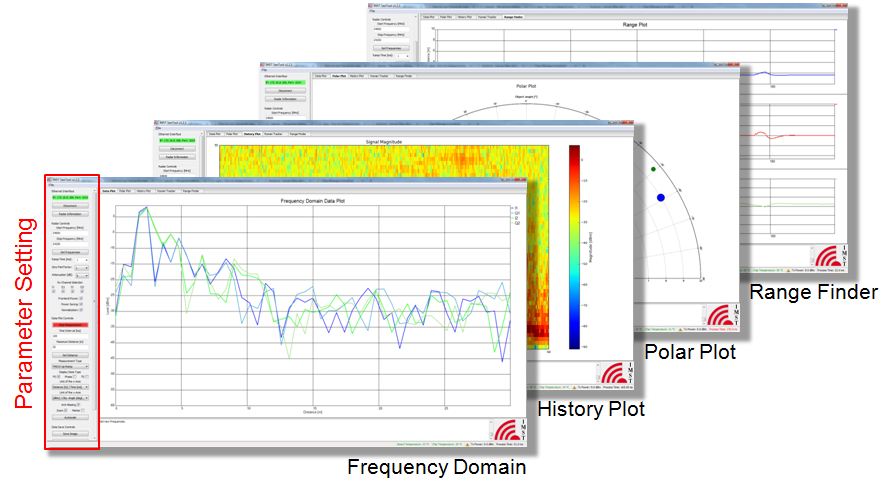884x484 pixels.
Task: Click the Set Distance button
Action: pyautogui.click(x=70, y=355)
